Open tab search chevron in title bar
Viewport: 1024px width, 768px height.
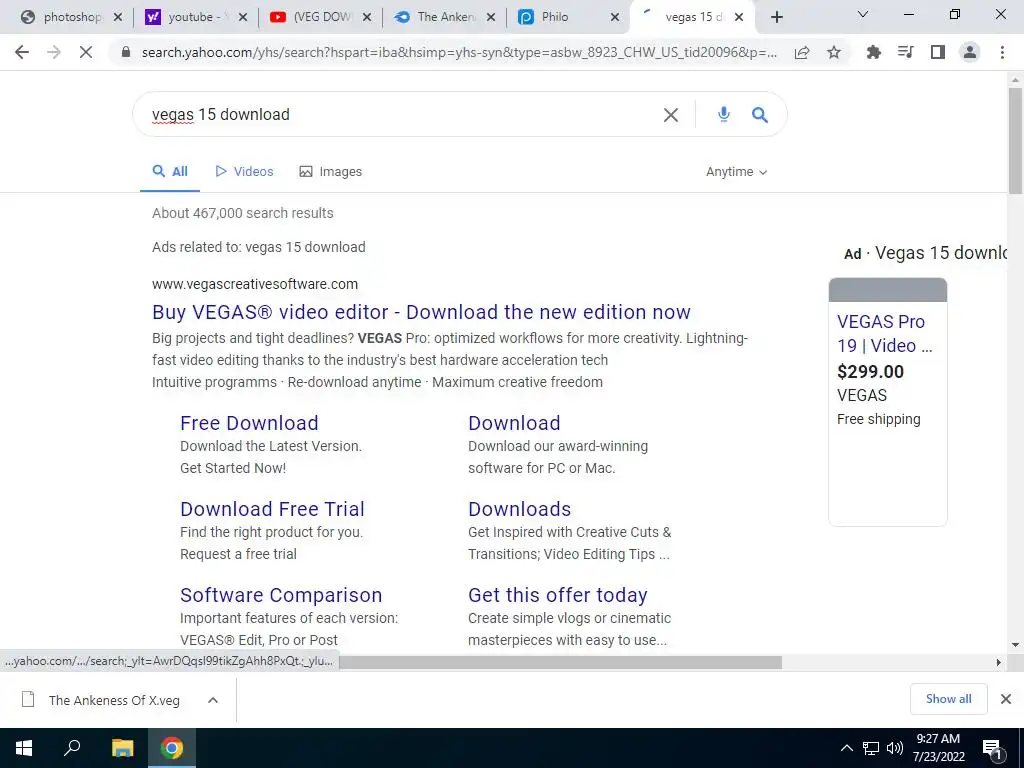863,14
